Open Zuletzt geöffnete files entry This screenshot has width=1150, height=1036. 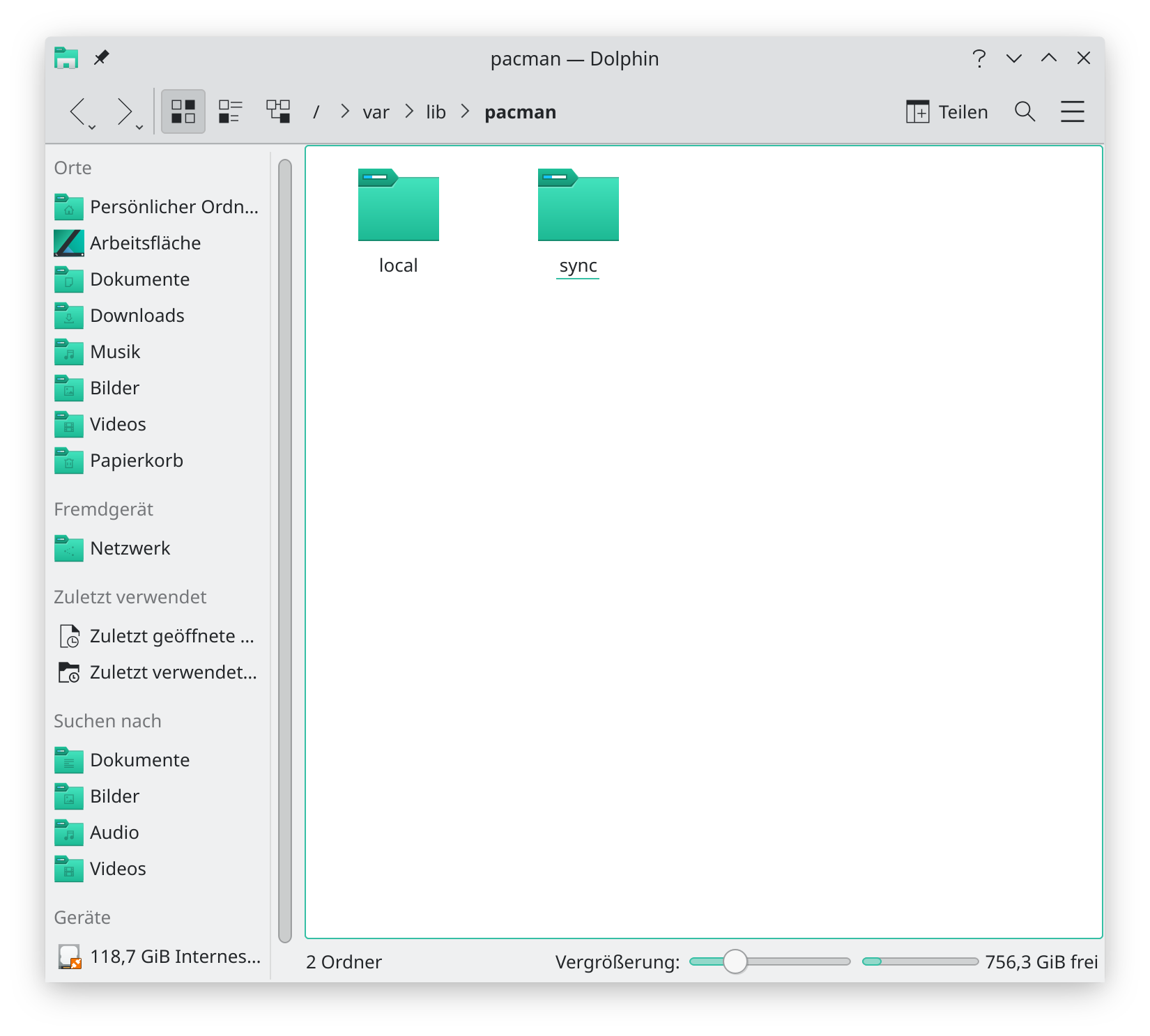[158, 636]
